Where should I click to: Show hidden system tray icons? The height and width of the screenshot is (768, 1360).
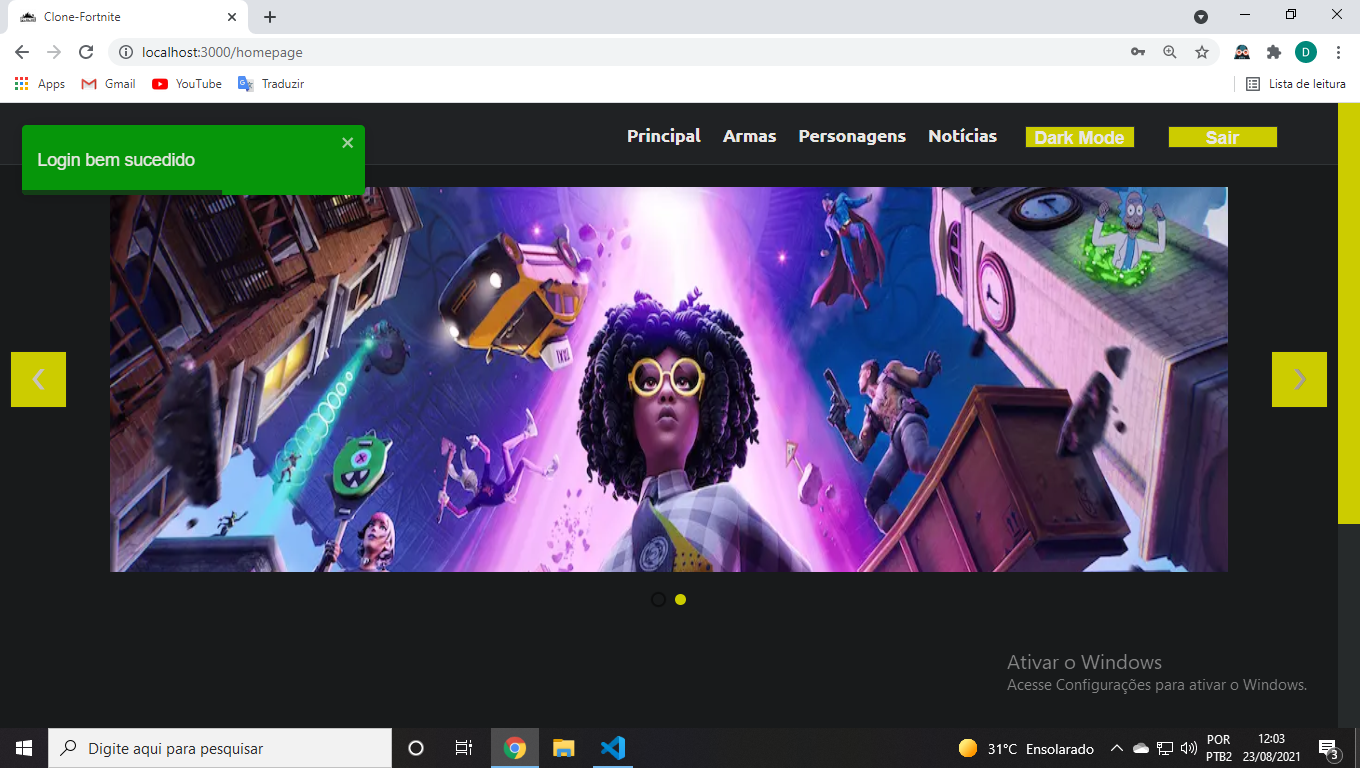(x=1117, y=748)
